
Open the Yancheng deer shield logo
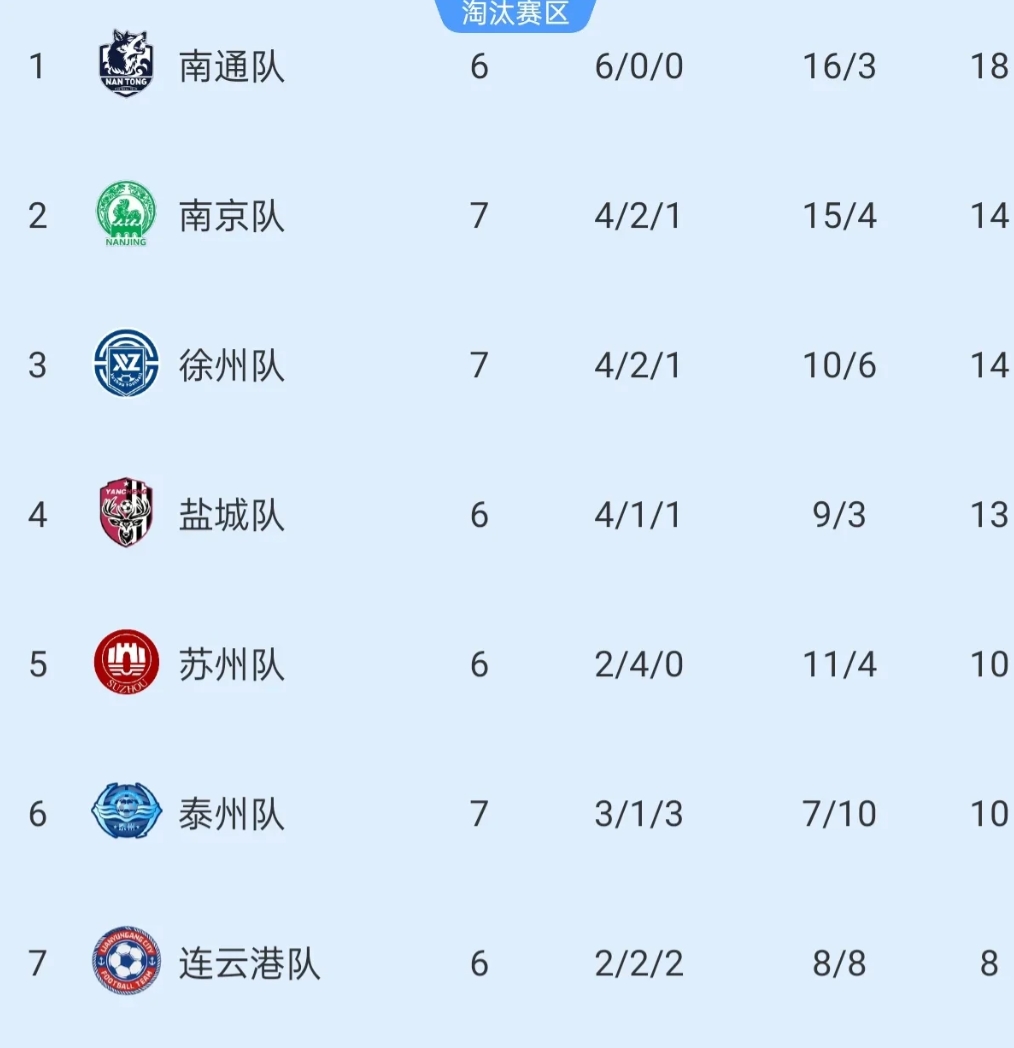click(x=126, y=512)
